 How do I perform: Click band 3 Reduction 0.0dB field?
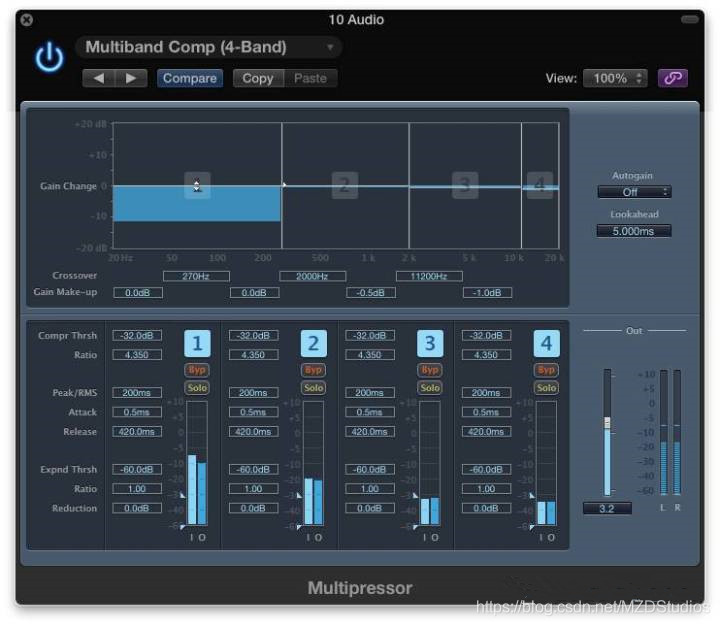(x=370, y=508)
